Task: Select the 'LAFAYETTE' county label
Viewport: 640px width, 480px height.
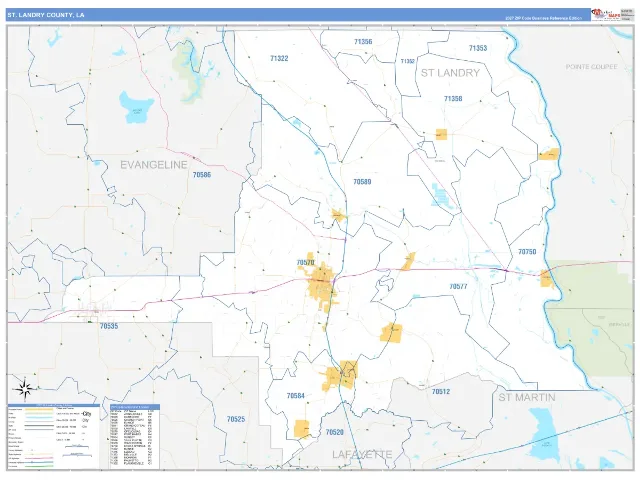Action: point(362,454)
